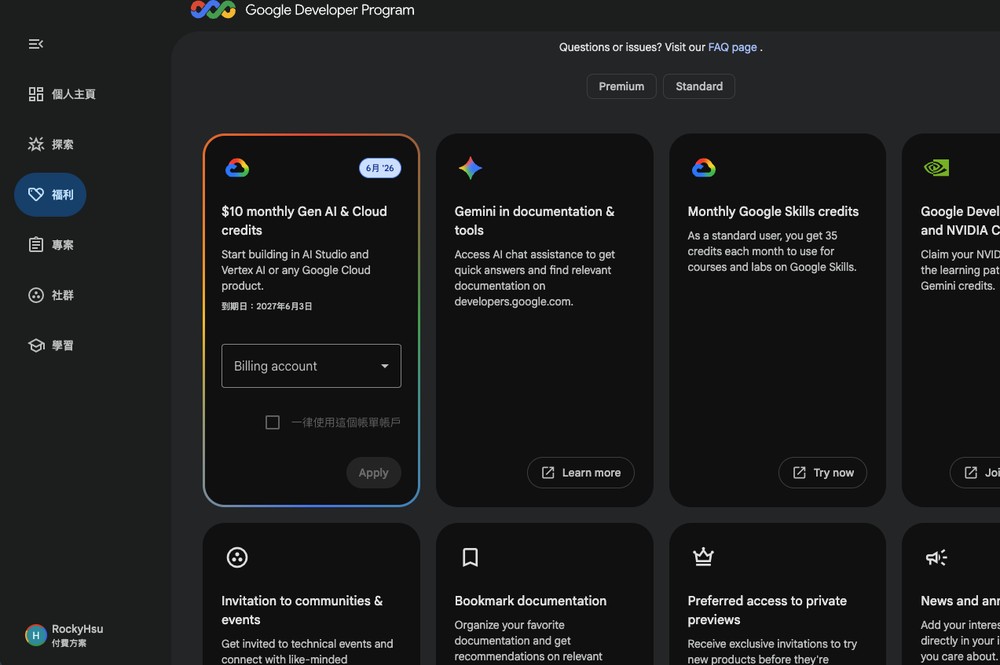The width and height of the screenshot is (1000, 665).
Task: Click the megaphone icon on the News card
Action: coord(936,558)
